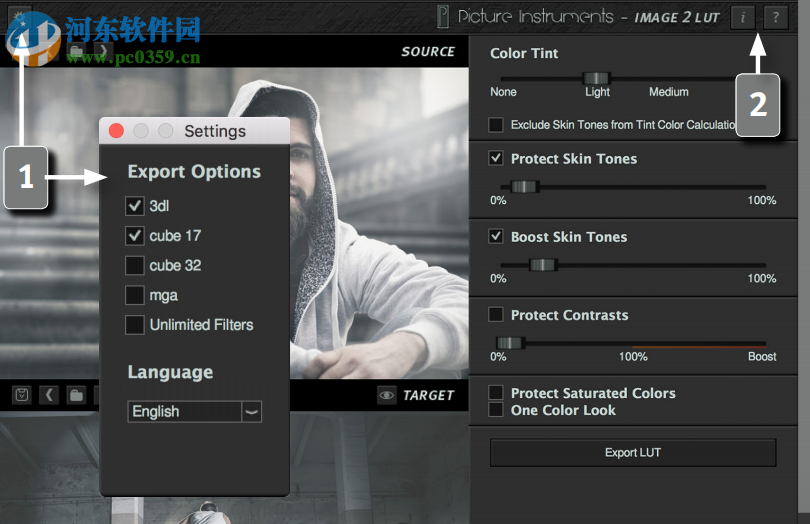Click Boost Skin Tones slider handle
This screenshot has height=524, width=810.
click(543, 265)
